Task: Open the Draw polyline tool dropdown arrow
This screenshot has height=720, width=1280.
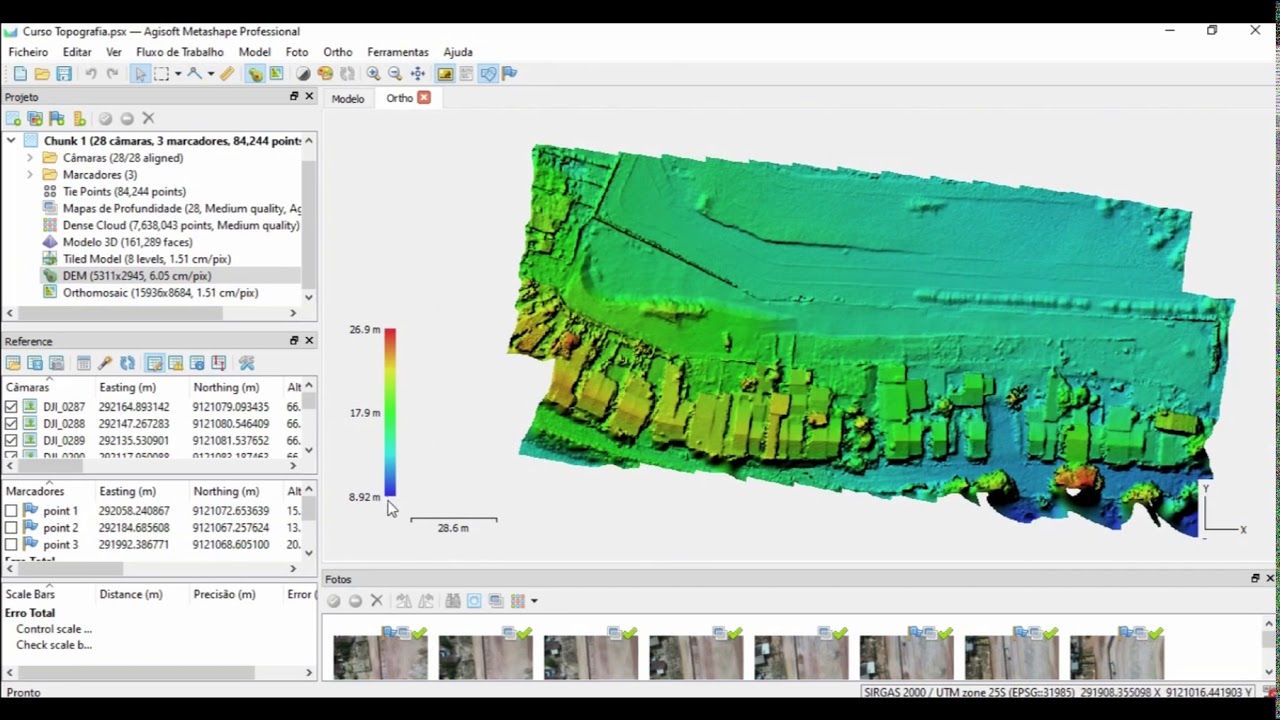Action: (x=210, y=74)
